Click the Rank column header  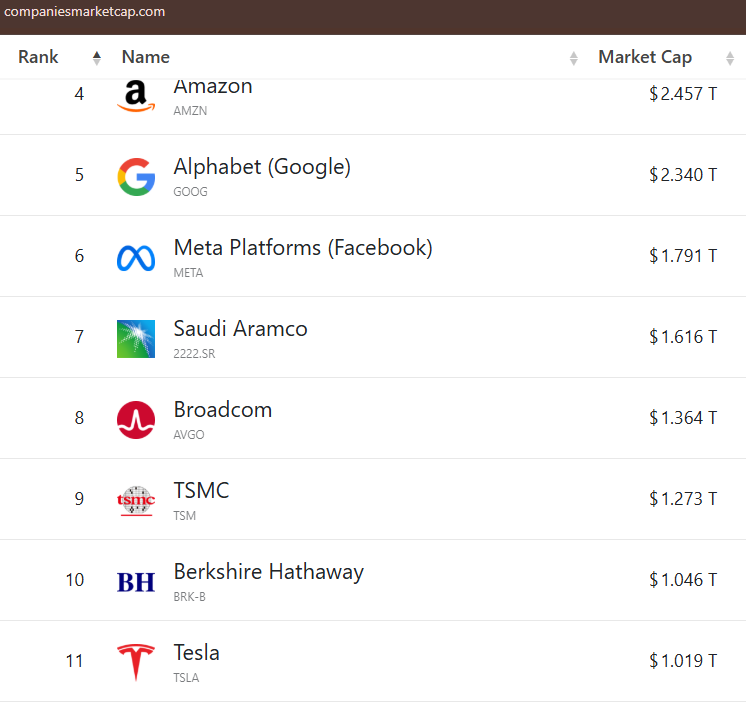(38, 57)
